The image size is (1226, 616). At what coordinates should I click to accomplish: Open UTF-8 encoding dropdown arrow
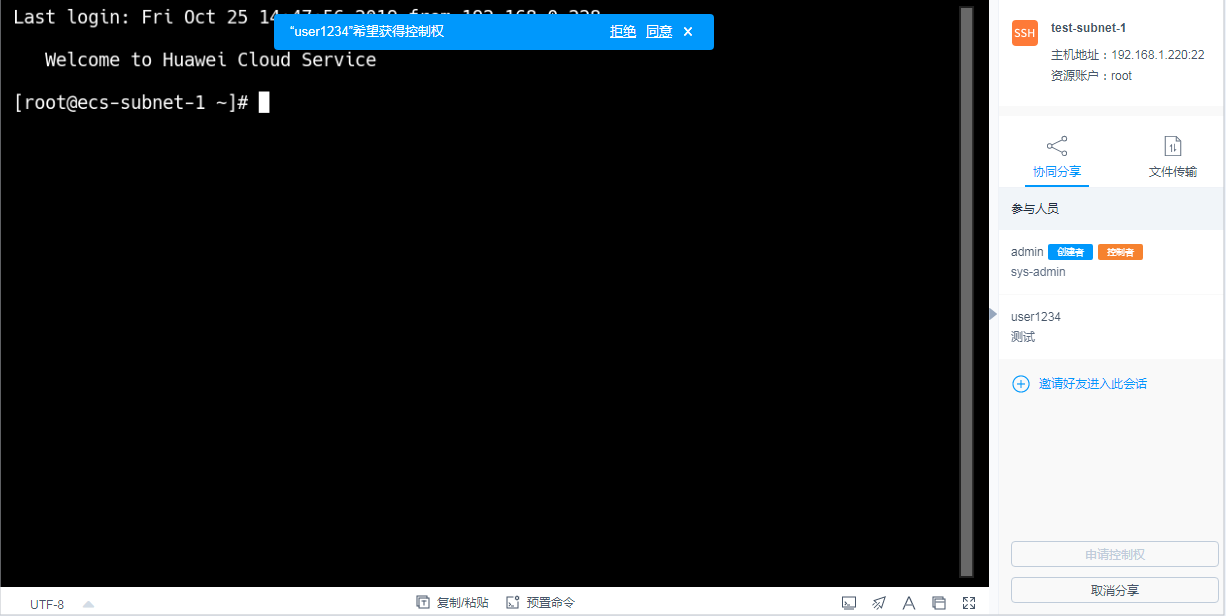(x=88, y=604)
